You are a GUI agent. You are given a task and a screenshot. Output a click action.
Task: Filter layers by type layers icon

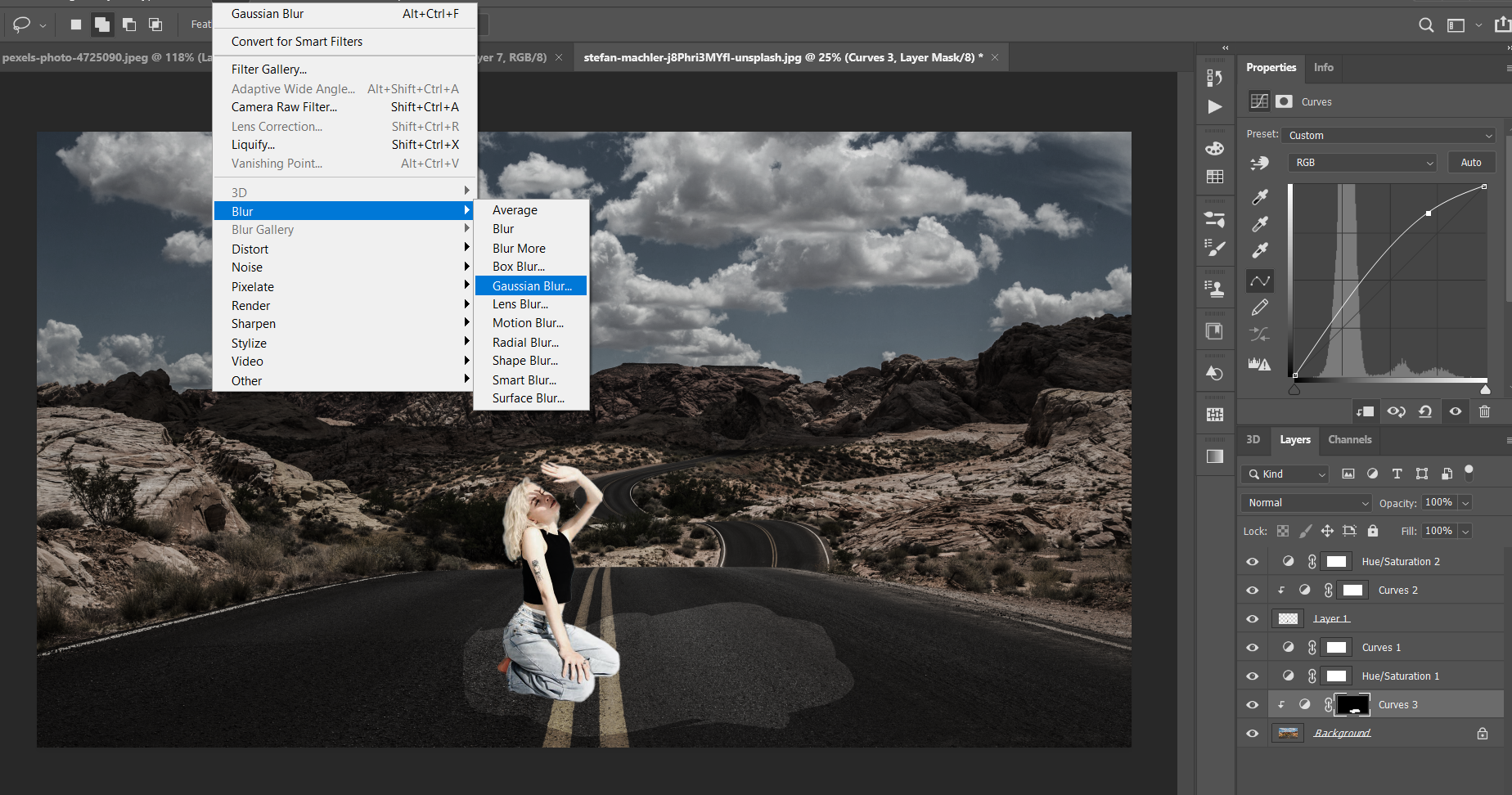1397,474
